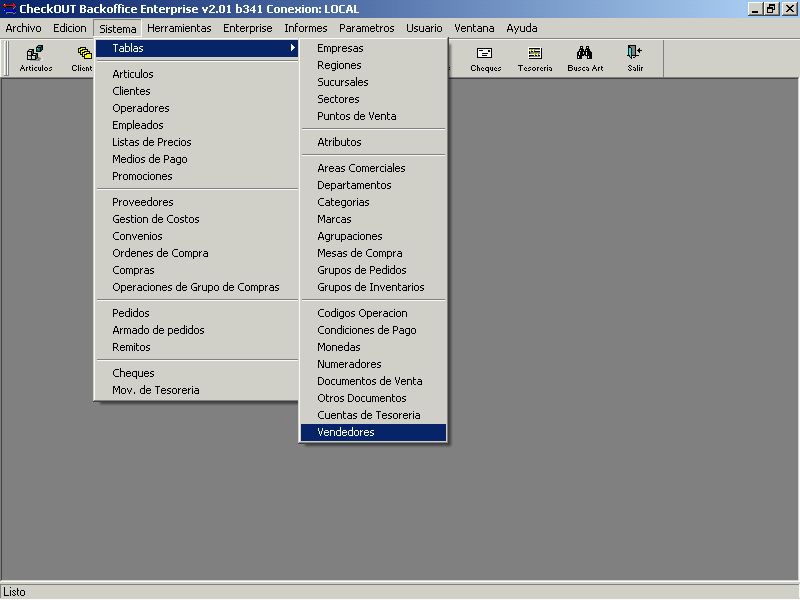The width and height of the screenshot is (800, 600).
Task: Click the highlighted Vendedores entry
Action: [373, 432]
